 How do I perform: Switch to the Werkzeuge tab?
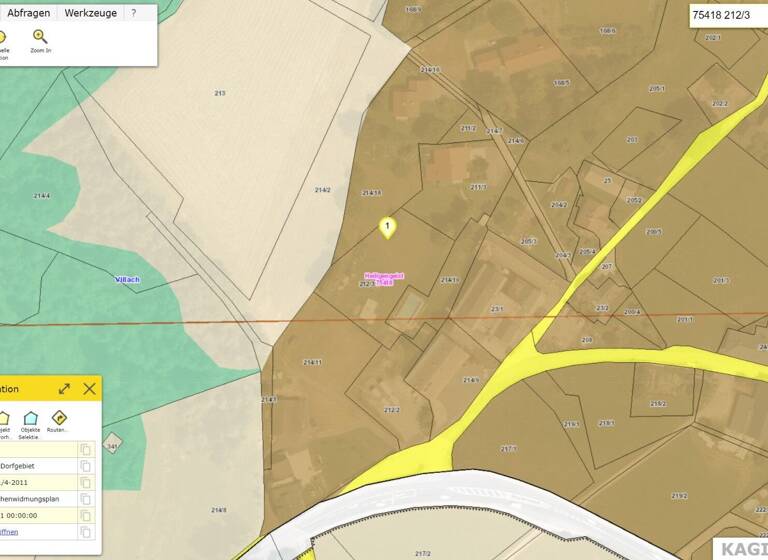click(90, 13)
